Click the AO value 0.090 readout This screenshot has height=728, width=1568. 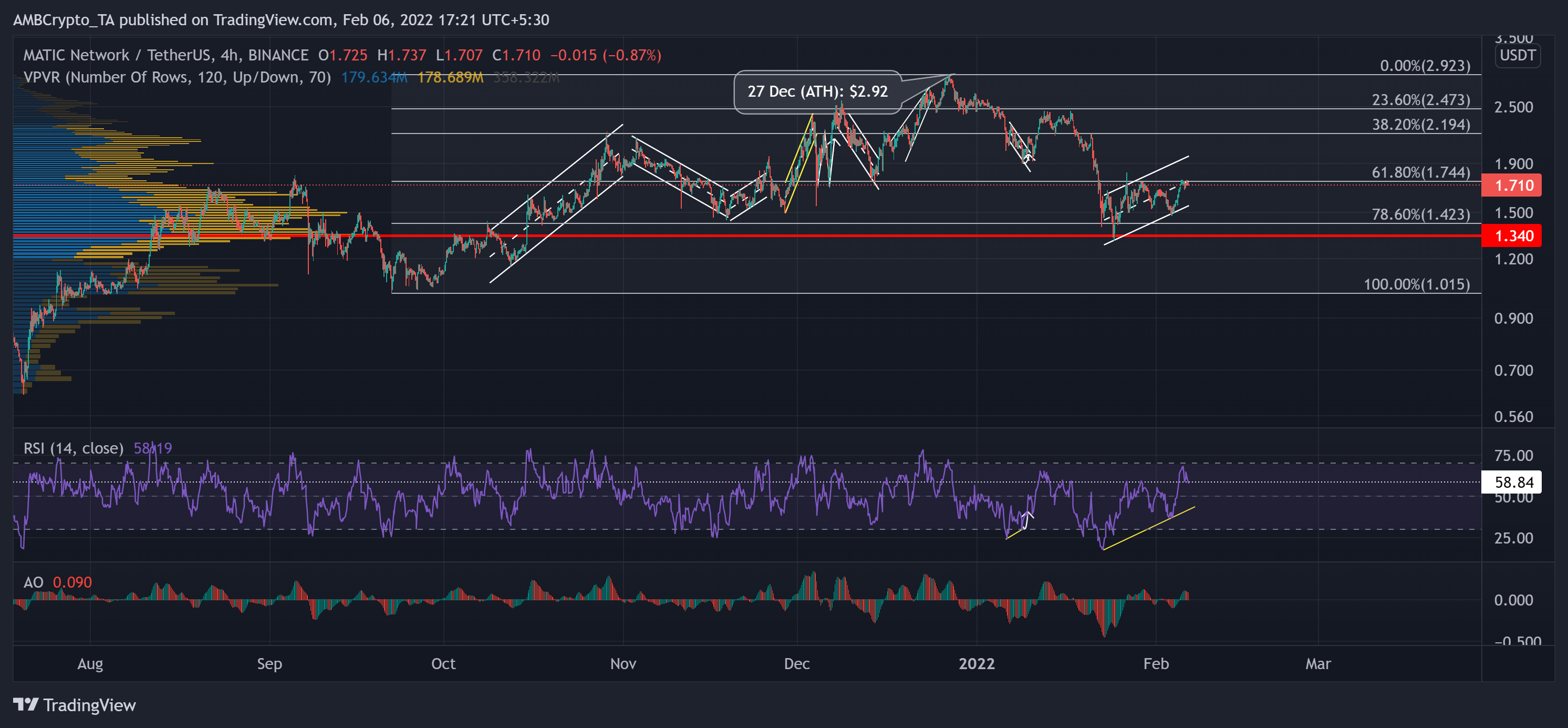72,582
